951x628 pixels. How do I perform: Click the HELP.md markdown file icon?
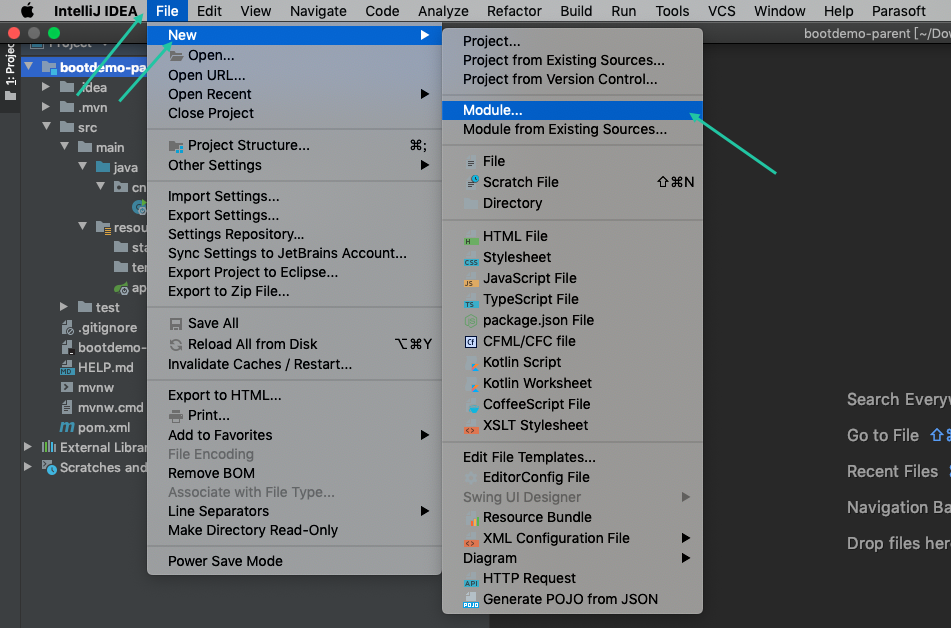point(67,368)
